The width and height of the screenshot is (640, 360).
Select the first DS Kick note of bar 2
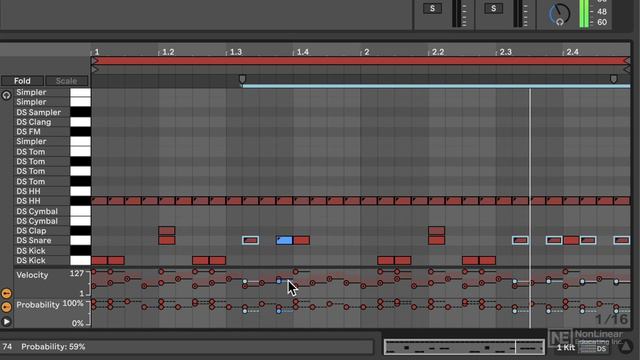tap(386, 260)
